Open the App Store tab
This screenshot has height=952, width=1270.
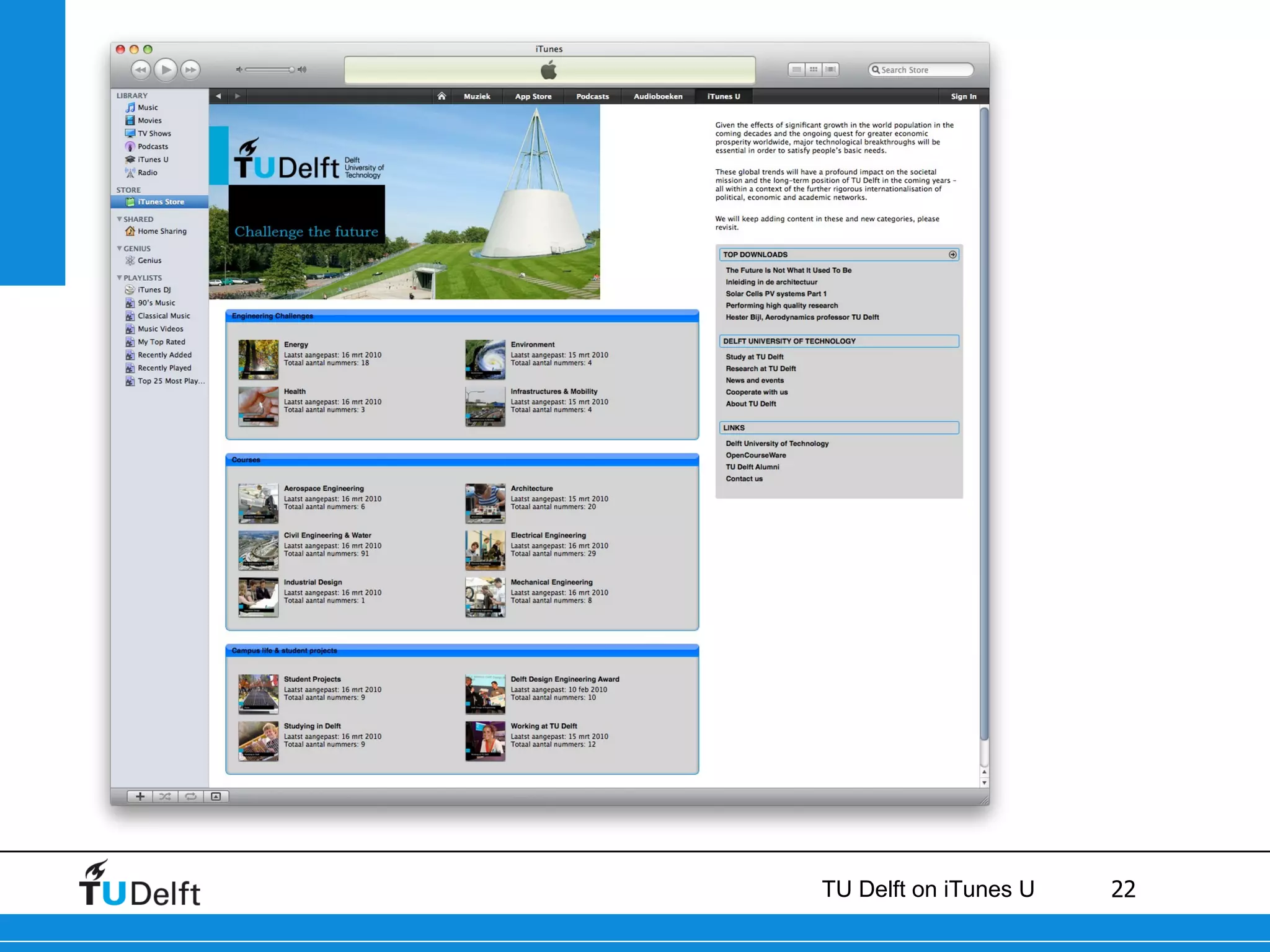pyautogui.click(x=533, y=96)
